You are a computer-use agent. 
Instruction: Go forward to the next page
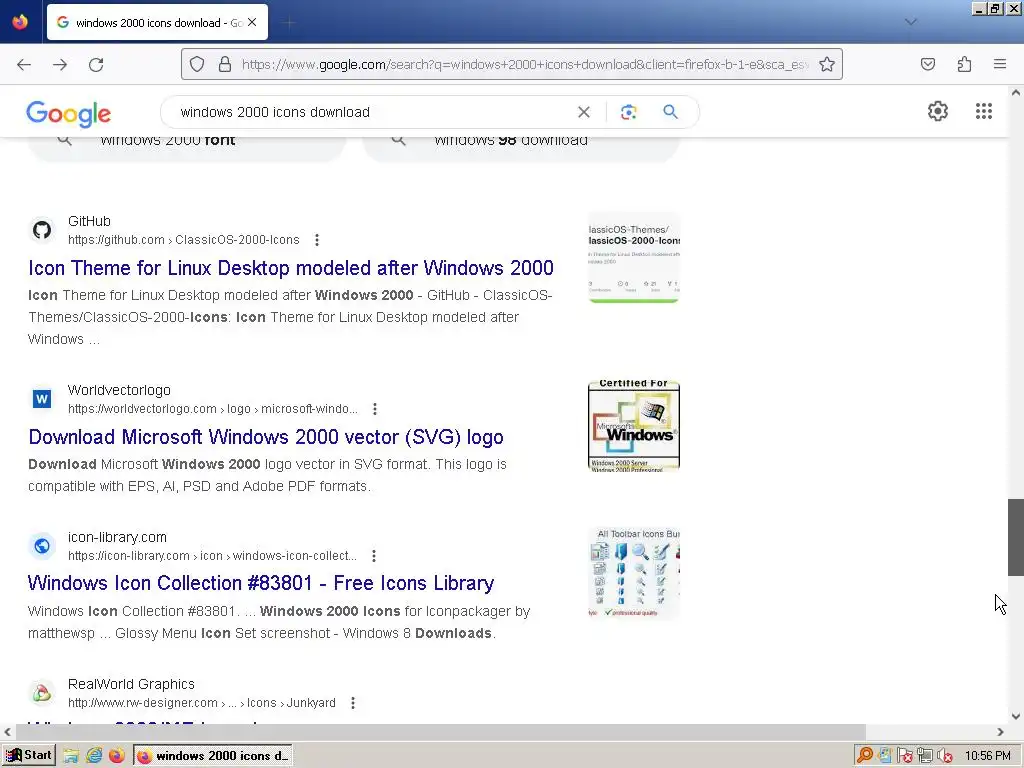[x=60, y=65]
